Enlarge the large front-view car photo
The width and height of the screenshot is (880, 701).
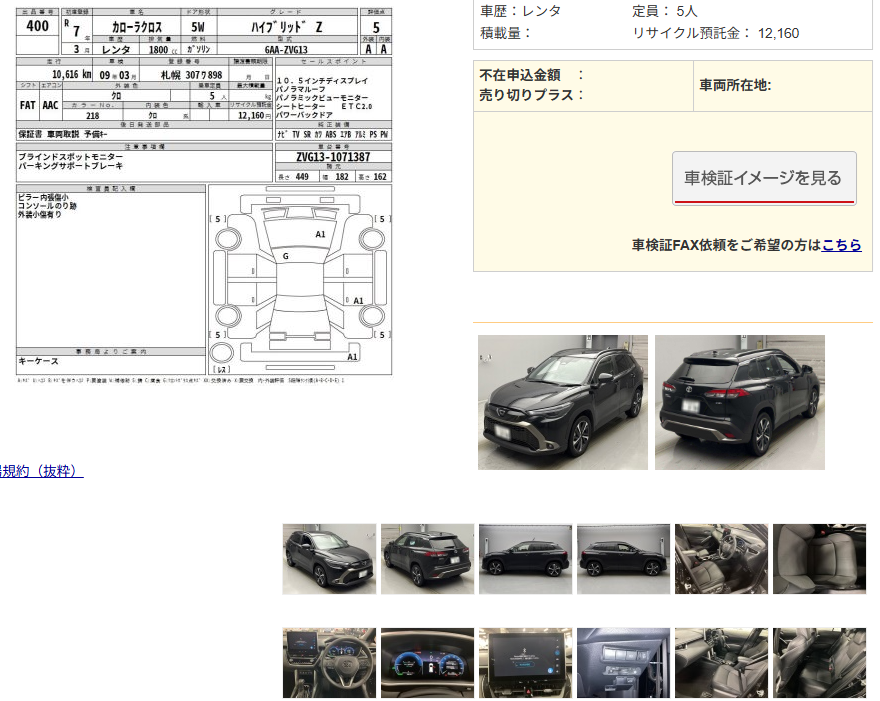[562, 402]
